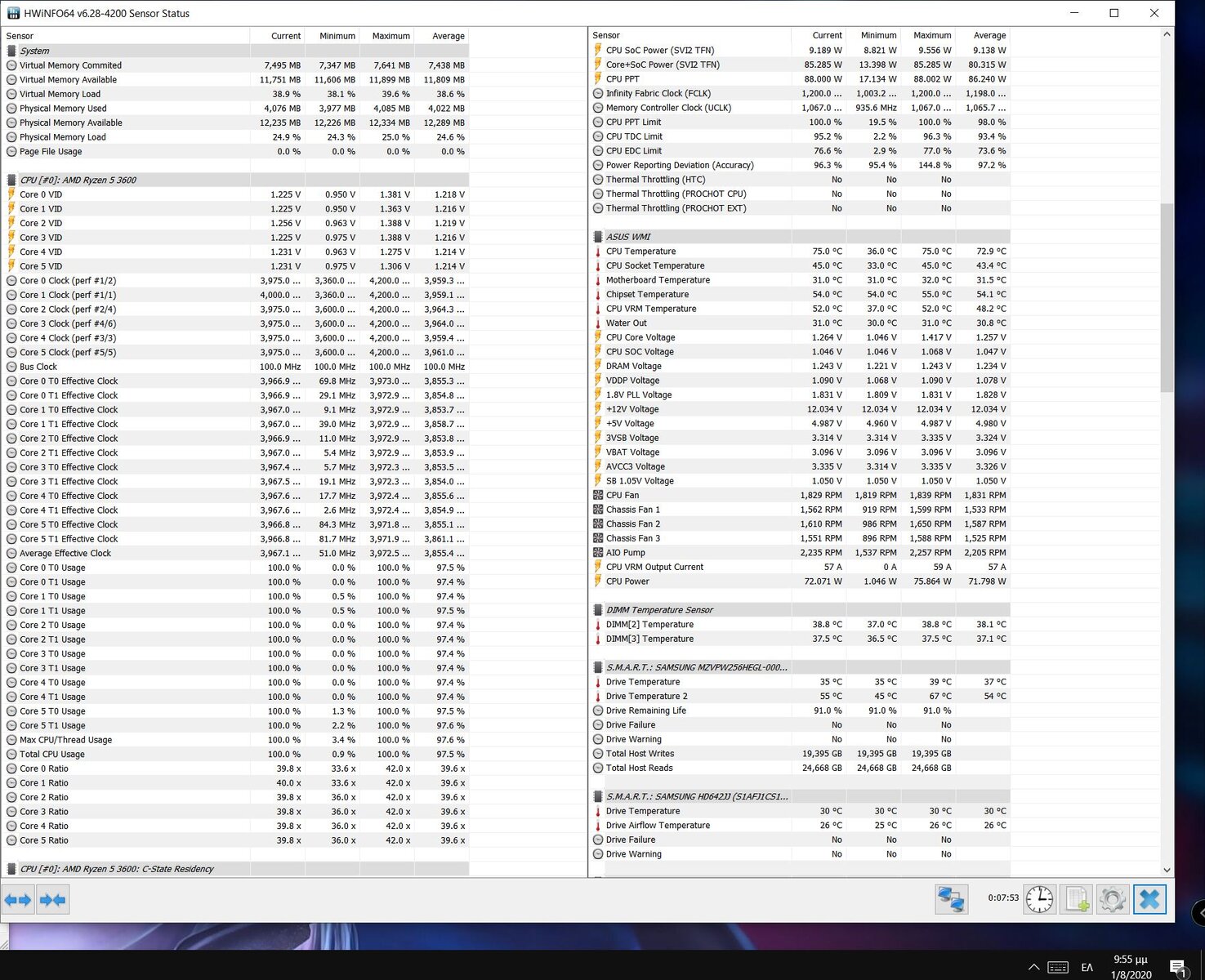
Task: Click the shrink layout arrows button
Action: click(x=52, y=900)
